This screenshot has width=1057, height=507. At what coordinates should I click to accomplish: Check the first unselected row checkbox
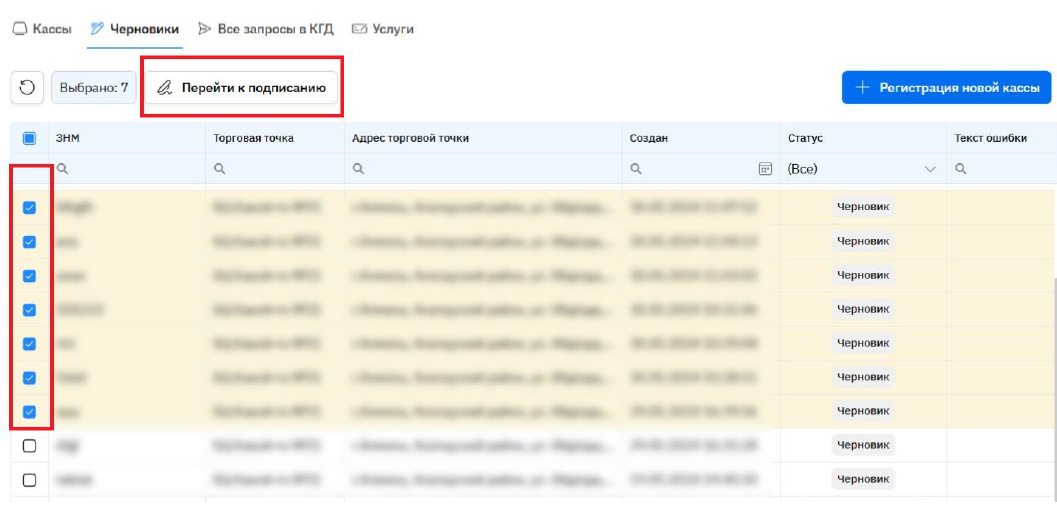(29, 446)
